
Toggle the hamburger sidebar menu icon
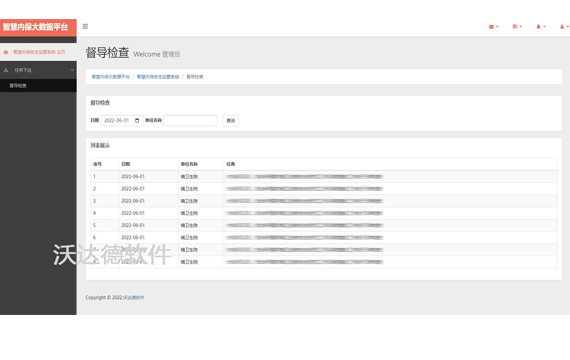pyautogui.click(x=85, y=26)
